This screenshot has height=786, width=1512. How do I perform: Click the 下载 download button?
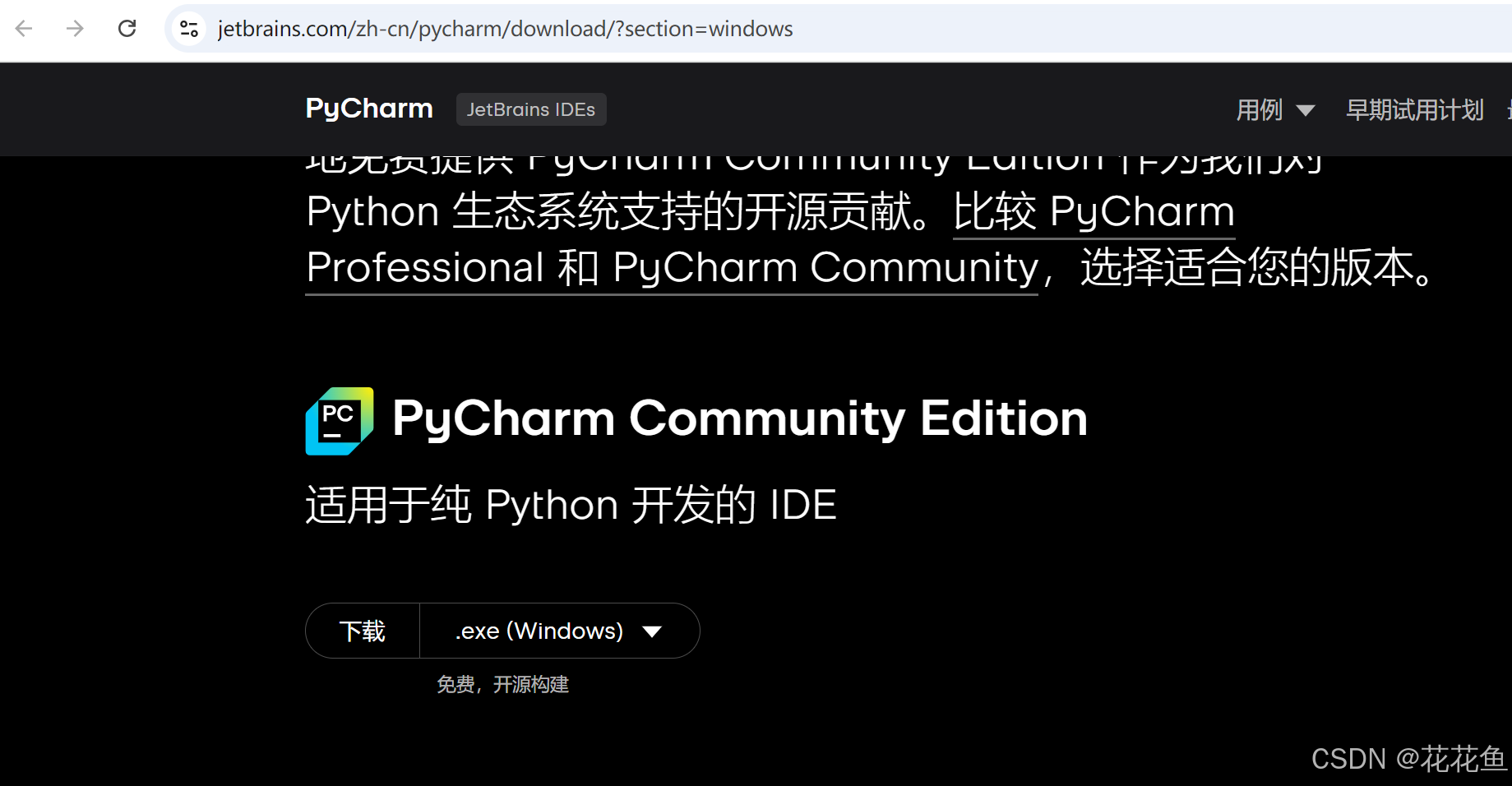click(x=363, y=631)
